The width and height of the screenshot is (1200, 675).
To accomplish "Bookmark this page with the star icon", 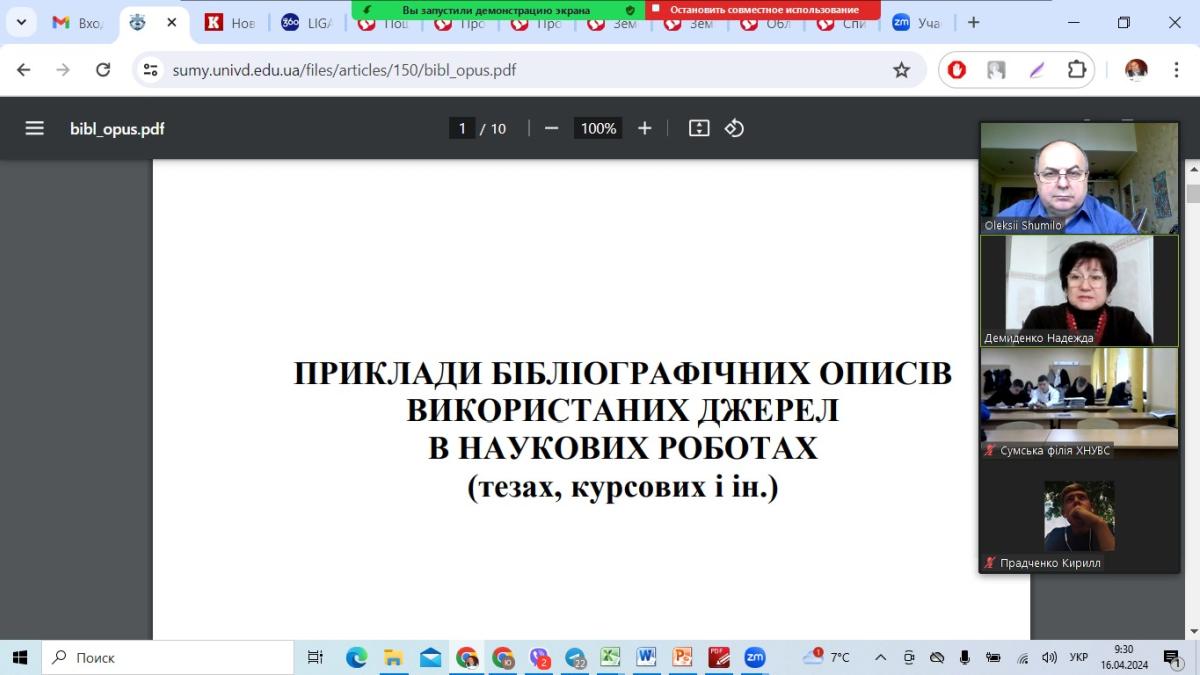I will click(901, 70).
